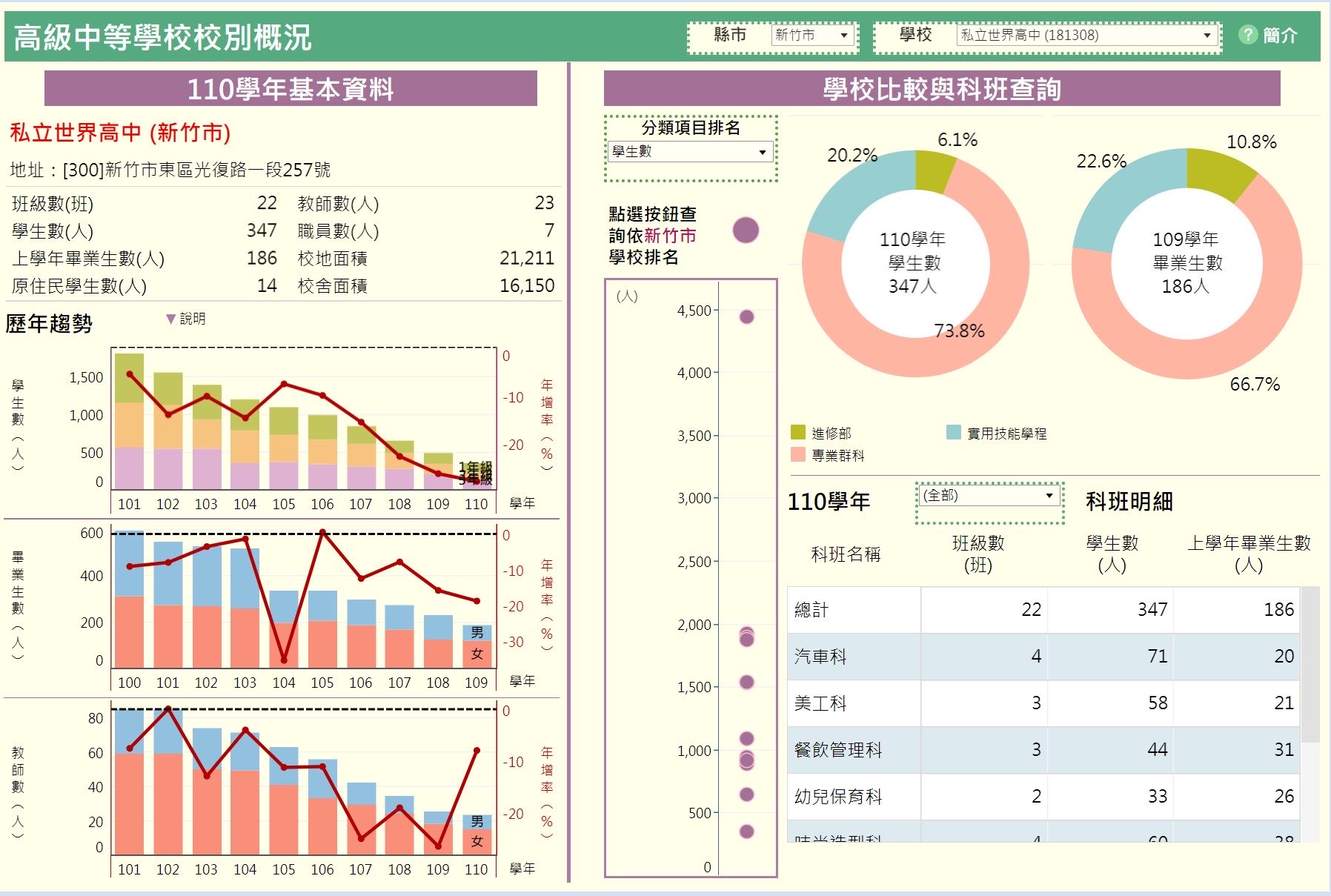1331x896 pixels.
Task: Click the school name 私立世界高中 (新竹市)
Action: [120, 133]
